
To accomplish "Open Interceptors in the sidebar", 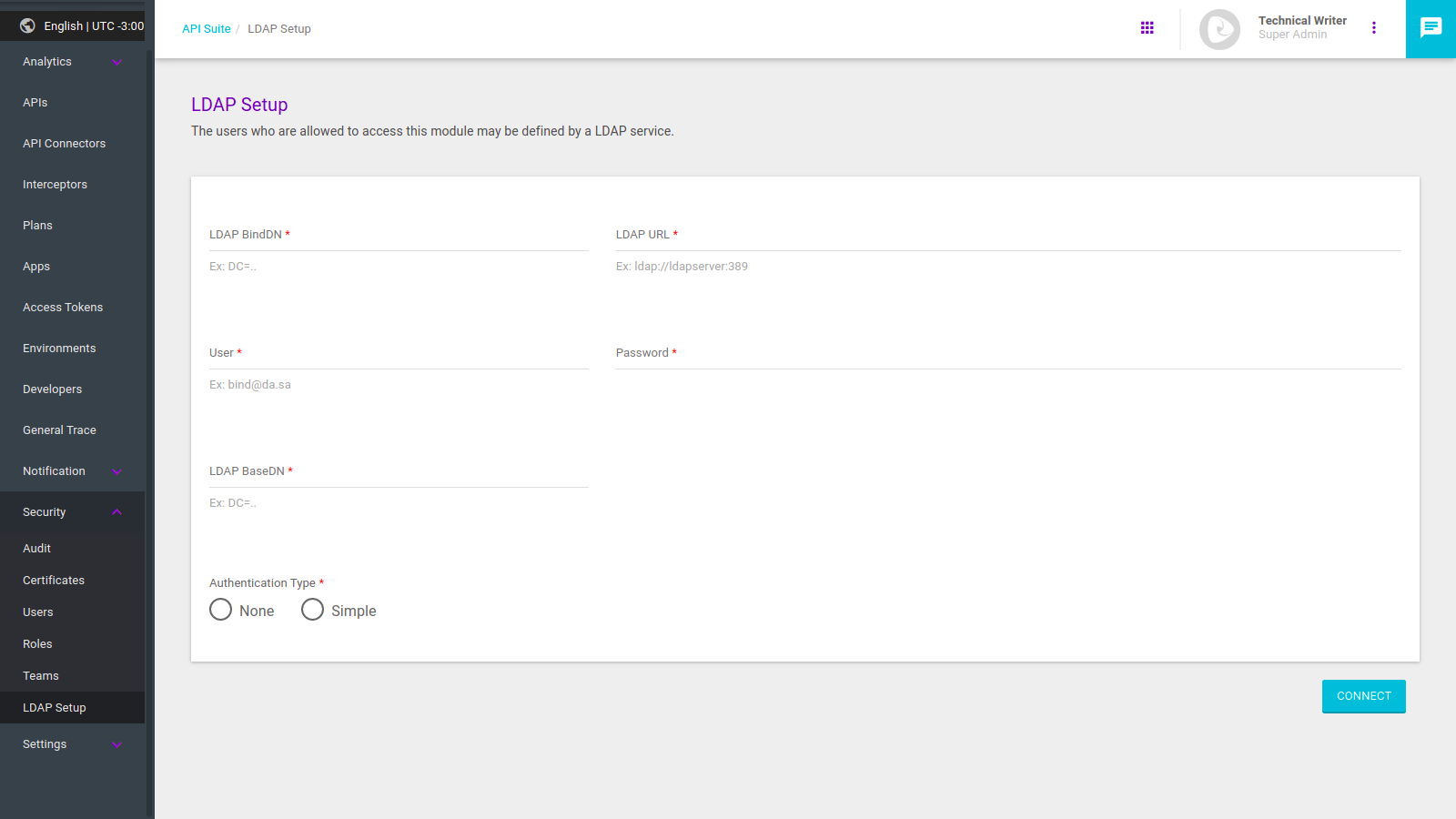I will tap(55, 185).
